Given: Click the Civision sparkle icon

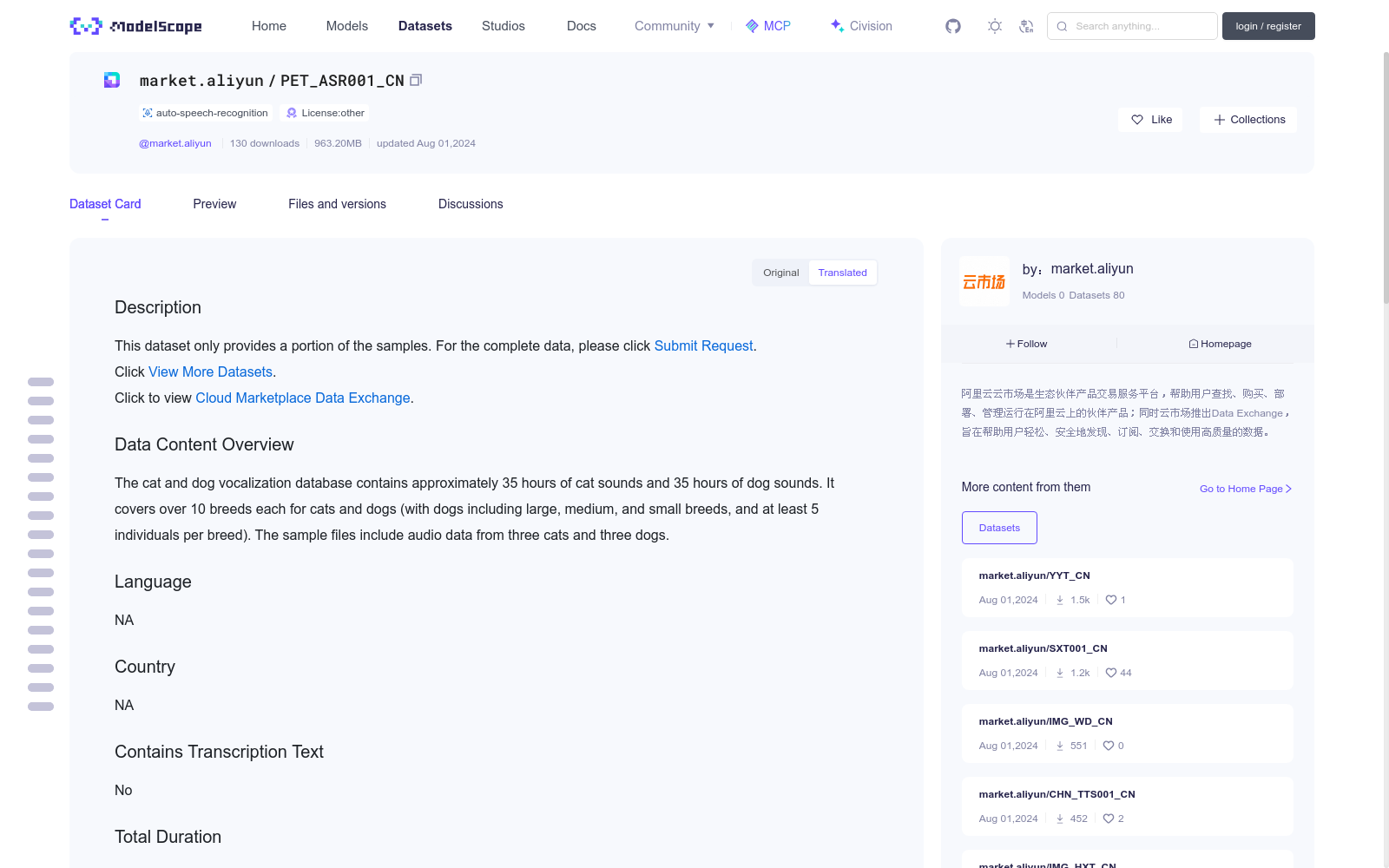Looking at the screenshot, I should [837, 26].
